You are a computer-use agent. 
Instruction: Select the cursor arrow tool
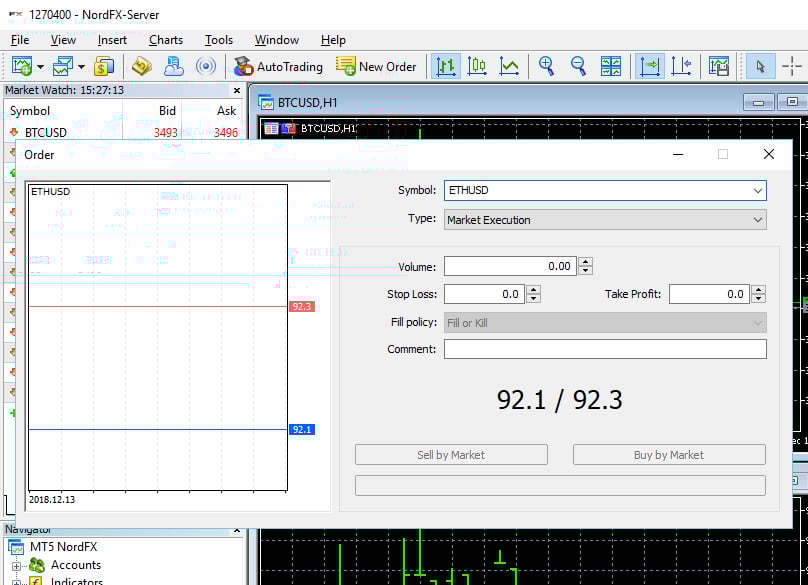pos(761,66)
